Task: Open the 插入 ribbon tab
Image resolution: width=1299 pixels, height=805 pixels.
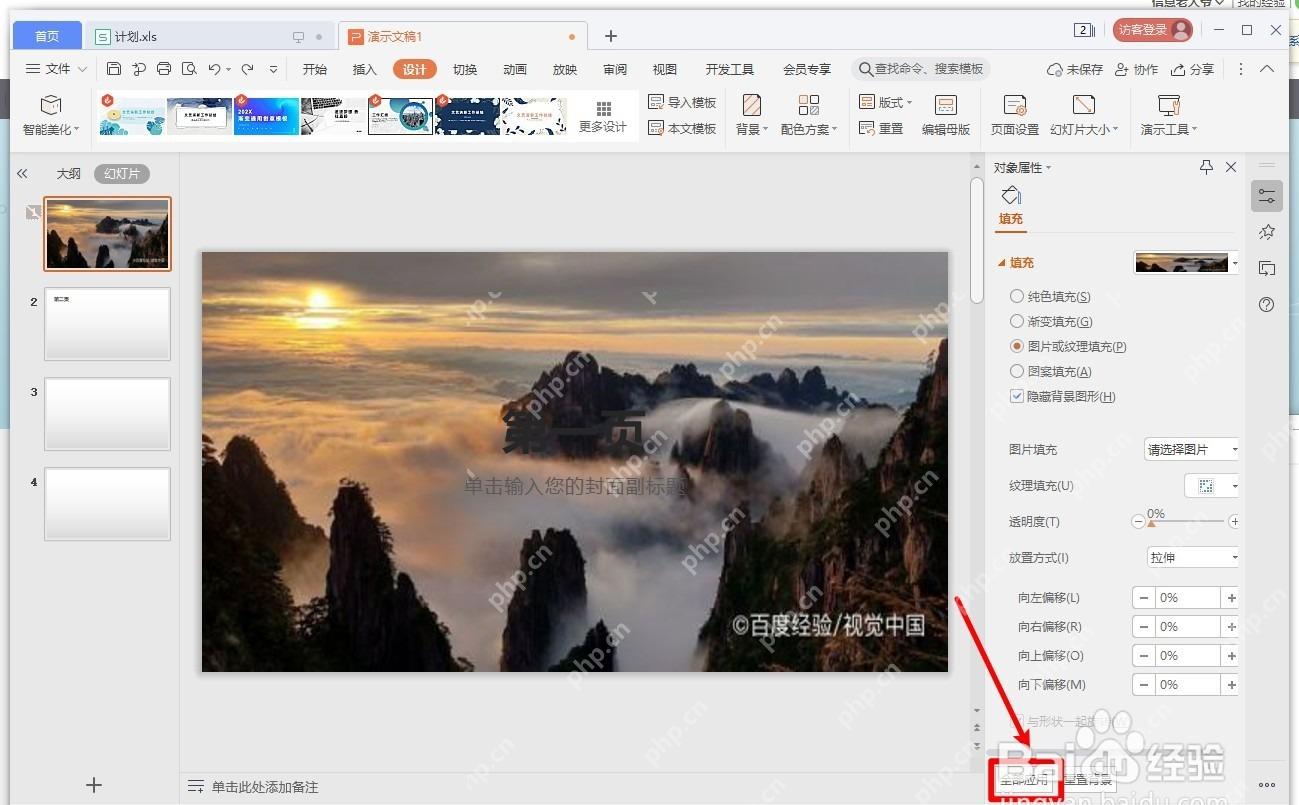Action: [x=365, y=69]
